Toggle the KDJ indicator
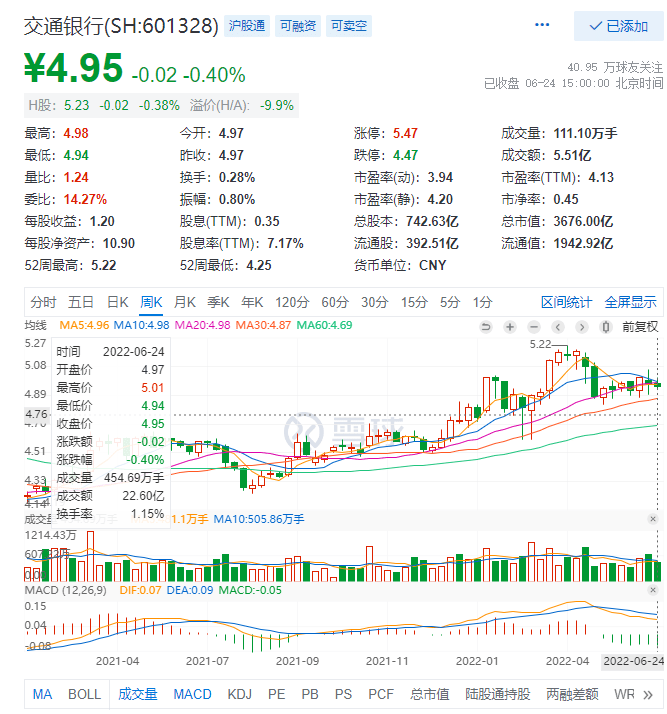667x714 pixels. pos(239,694)
